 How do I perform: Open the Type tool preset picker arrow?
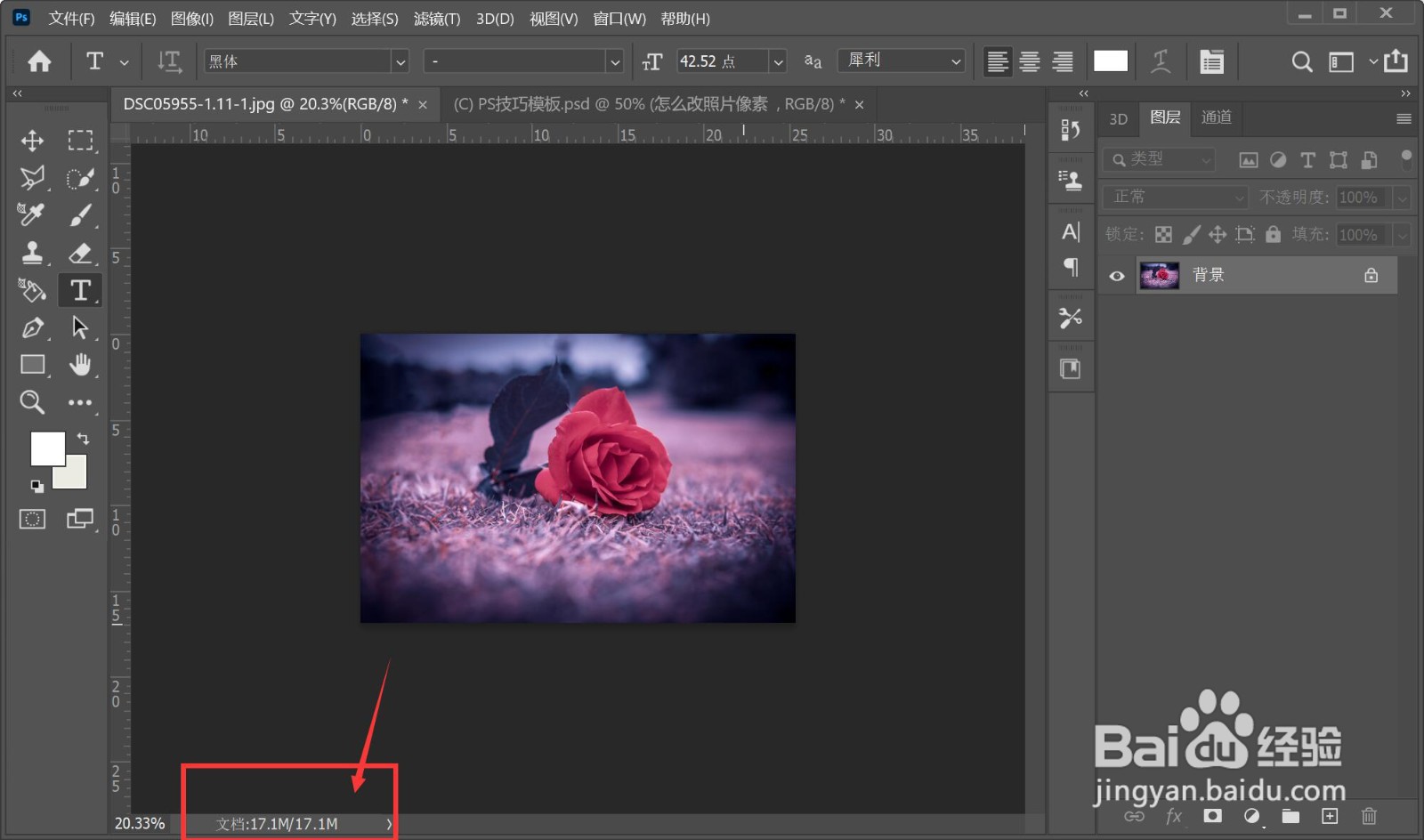pos(124,62)
